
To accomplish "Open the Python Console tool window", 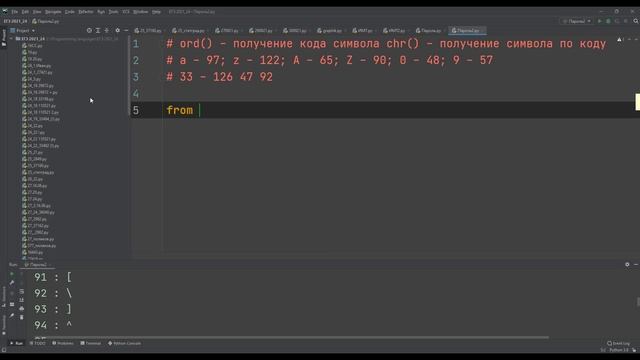I will 124,343.
